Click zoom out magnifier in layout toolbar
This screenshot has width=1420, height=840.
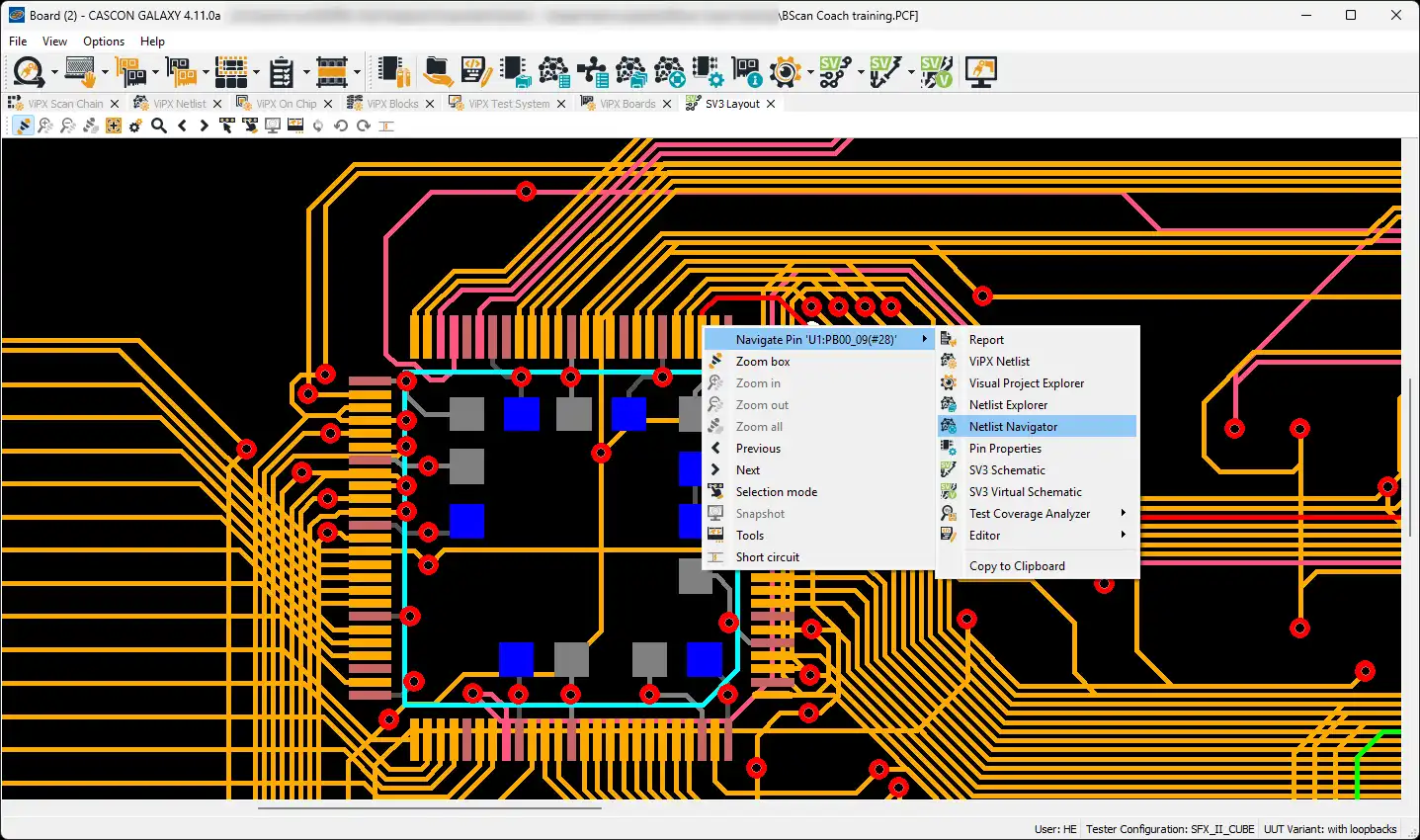(x=68, y=126)
